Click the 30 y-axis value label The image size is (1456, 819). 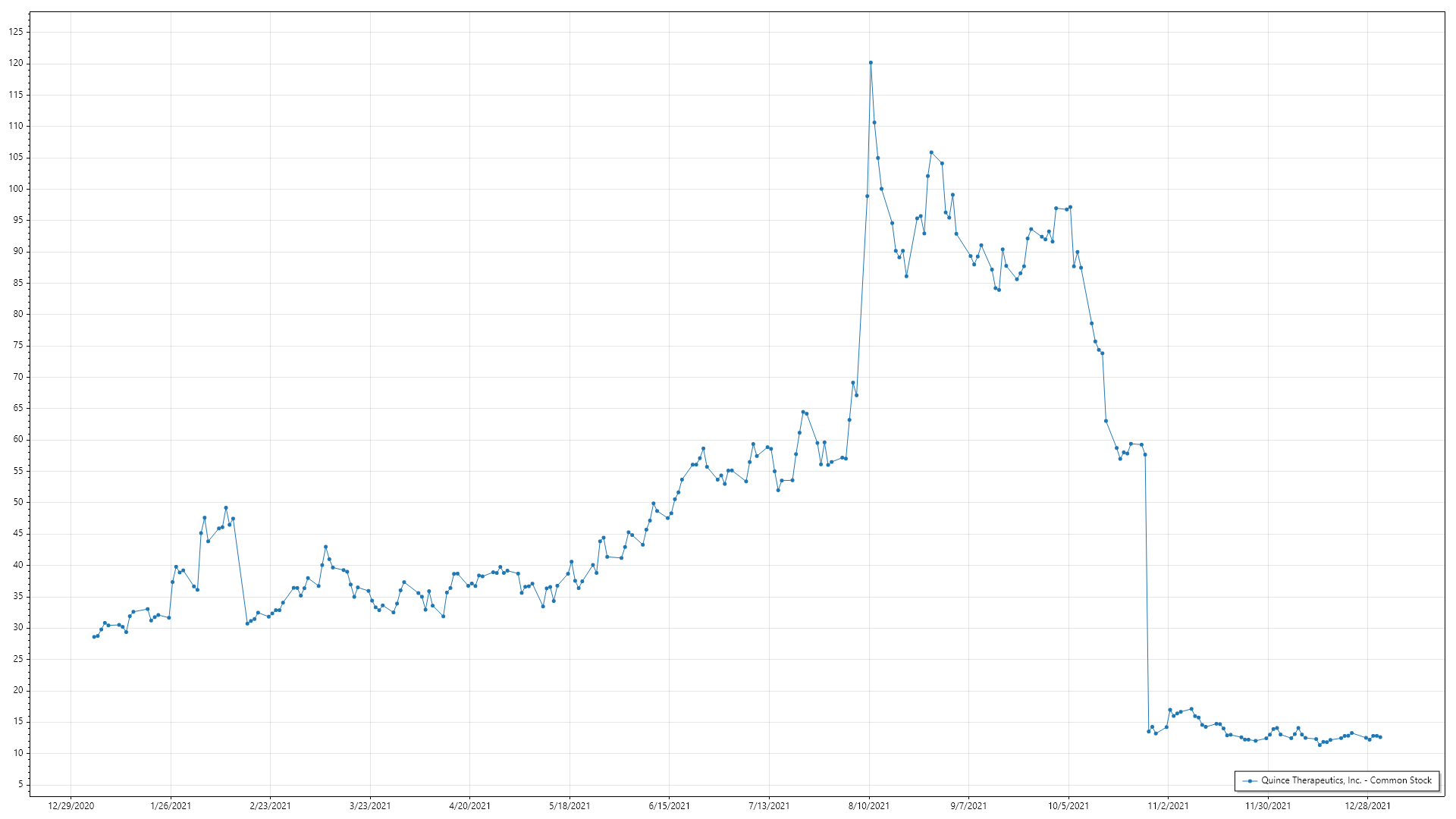point(18,627)
